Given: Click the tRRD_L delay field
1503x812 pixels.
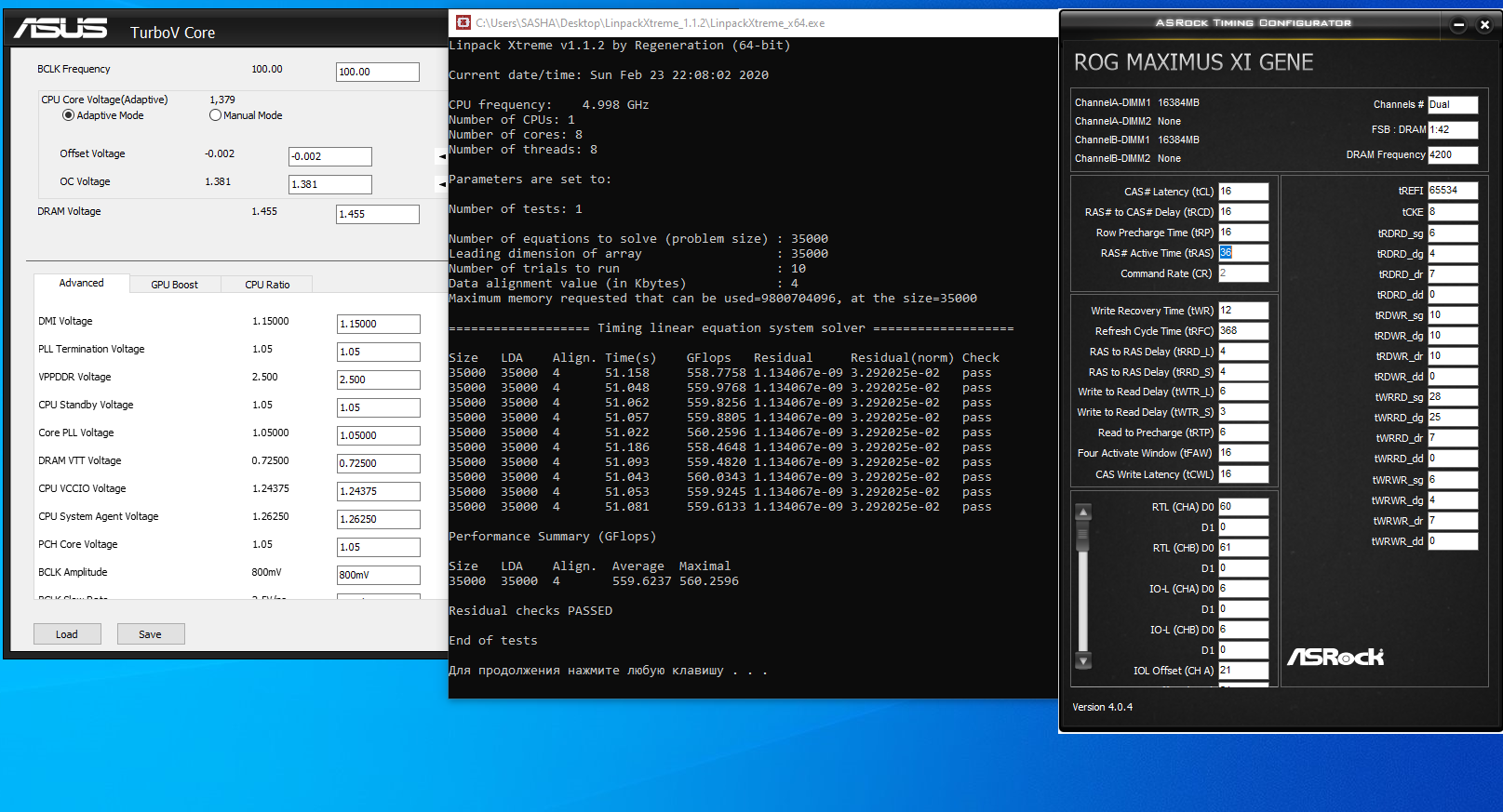Looking at the screenshot, I should 1243,352.
